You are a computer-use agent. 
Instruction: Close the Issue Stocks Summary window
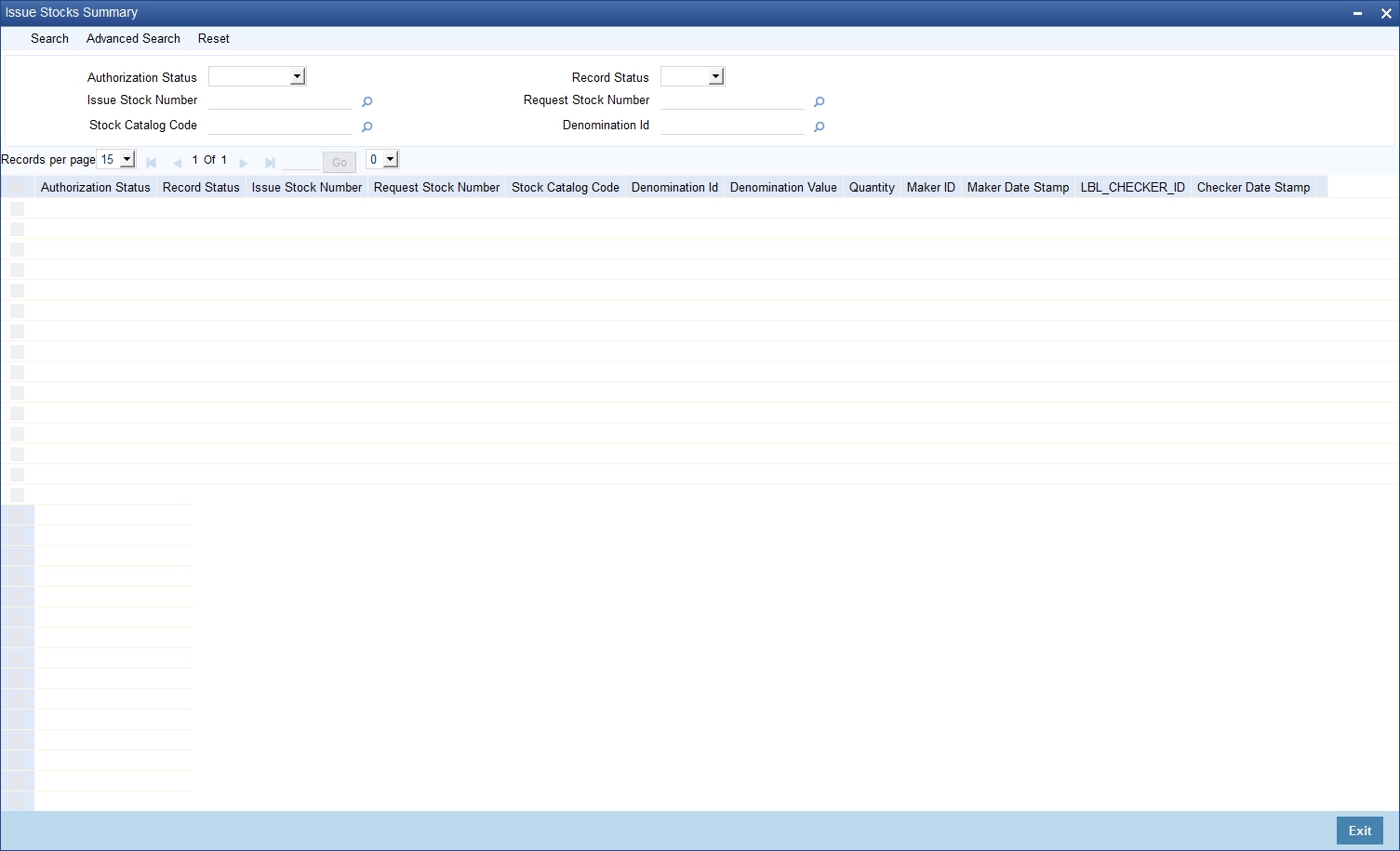click(1386, 13)
